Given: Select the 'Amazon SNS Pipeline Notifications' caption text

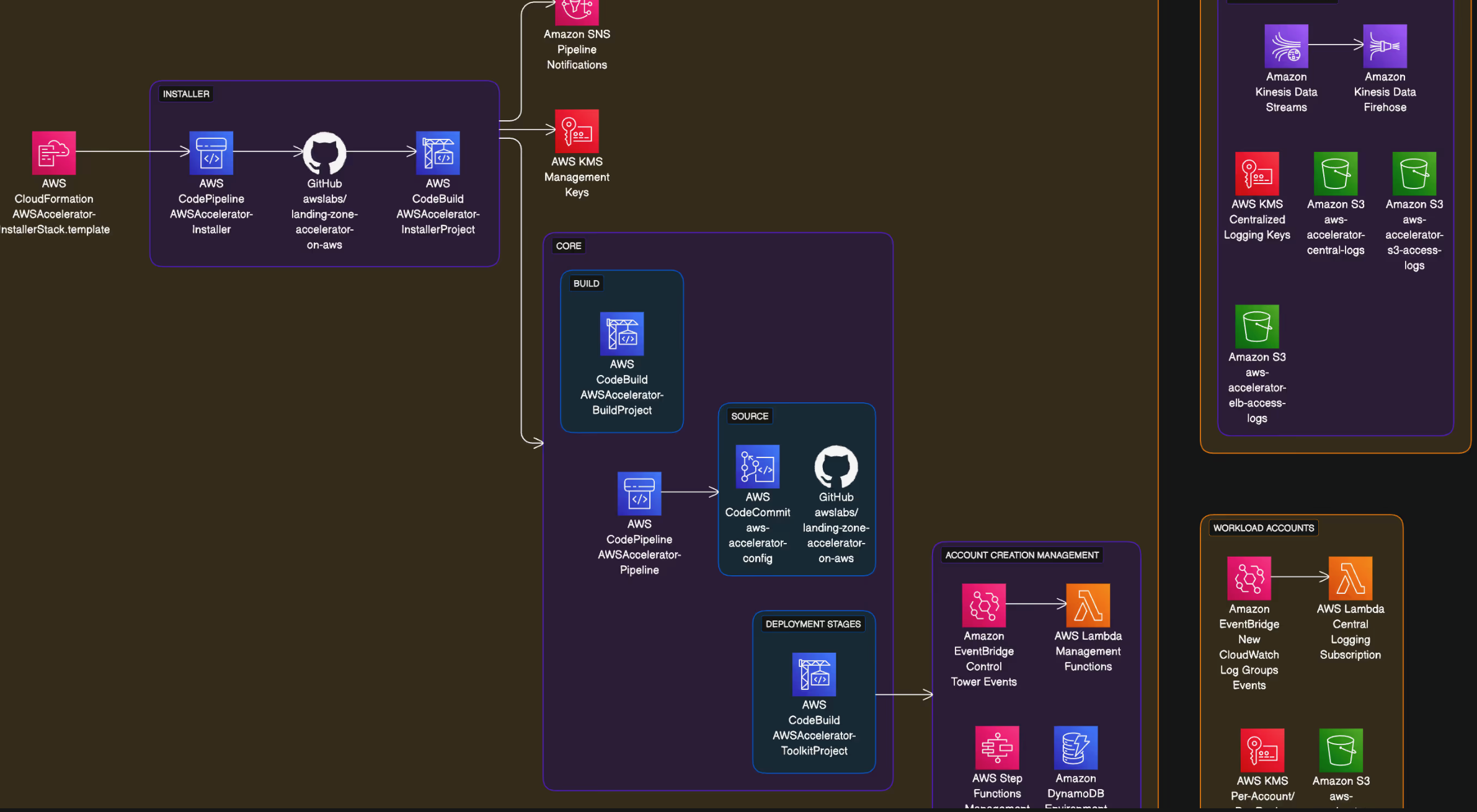Looking at the screenshot, I should tap(577, 50).
